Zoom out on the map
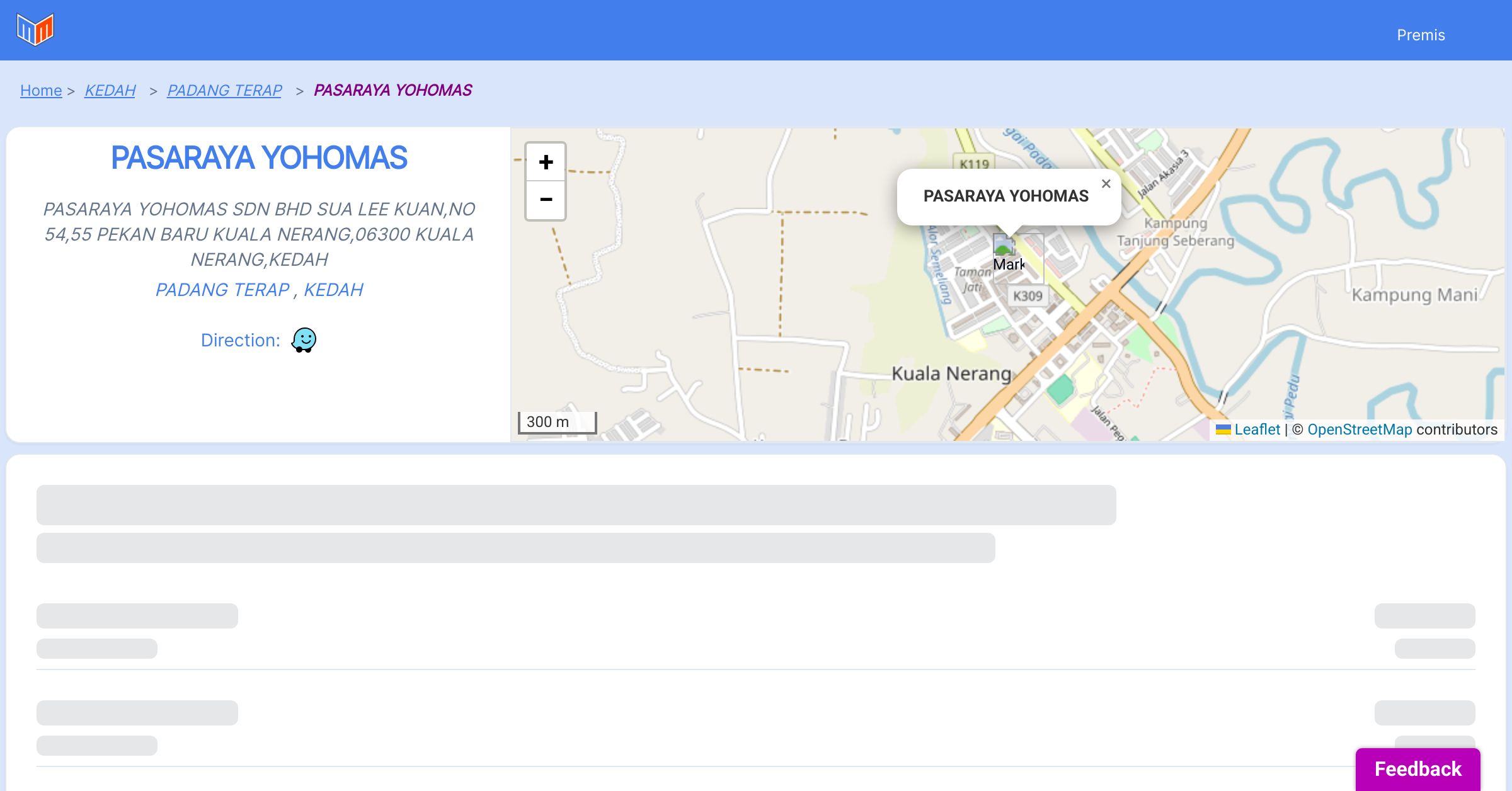This screenshot has height=791, width=1512. click(546, 200)
